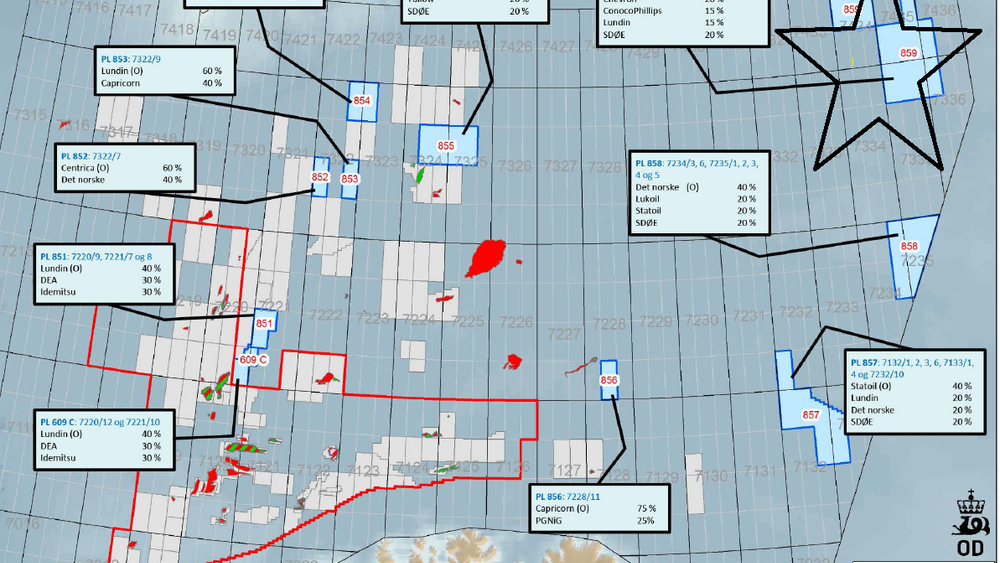Screen dimensions: 1000x563
Task: Click grid quadrant number 7230
Action: (702, 320)
